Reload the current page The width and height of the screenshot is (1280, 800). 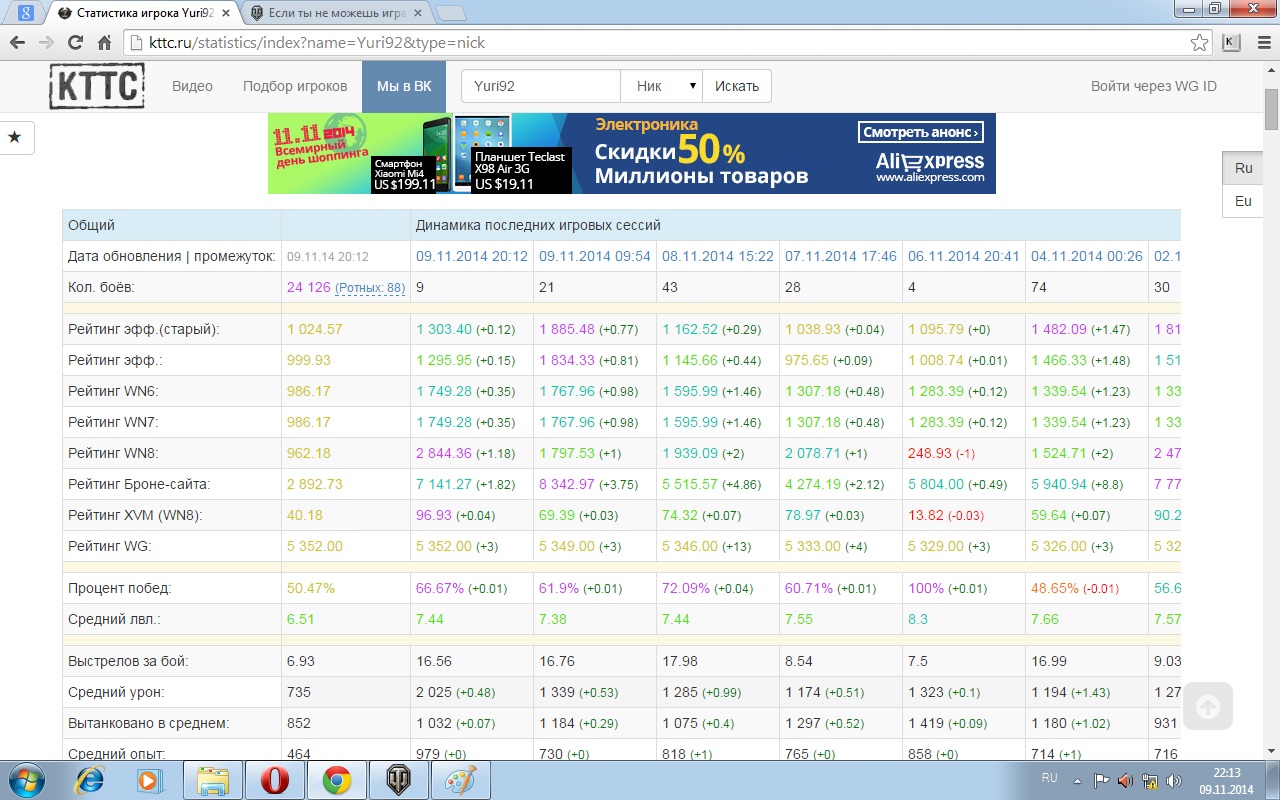click(75, 43)
